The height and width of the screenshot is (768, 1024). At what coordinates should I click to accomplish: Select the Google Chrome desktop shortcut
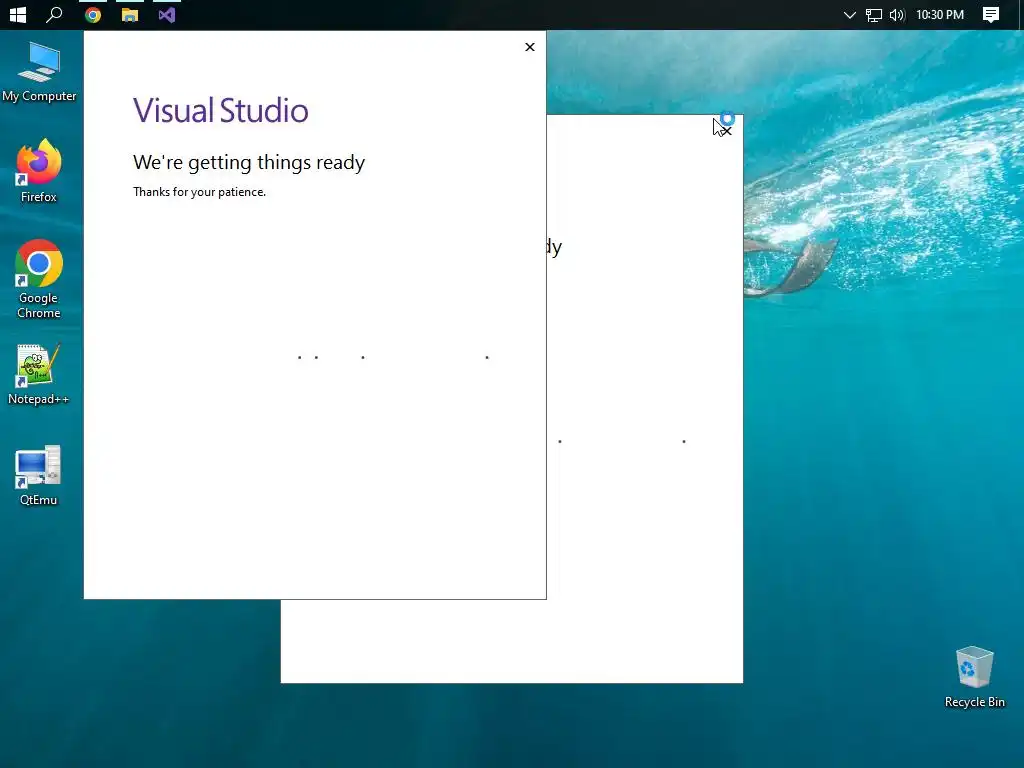(39, 280)
